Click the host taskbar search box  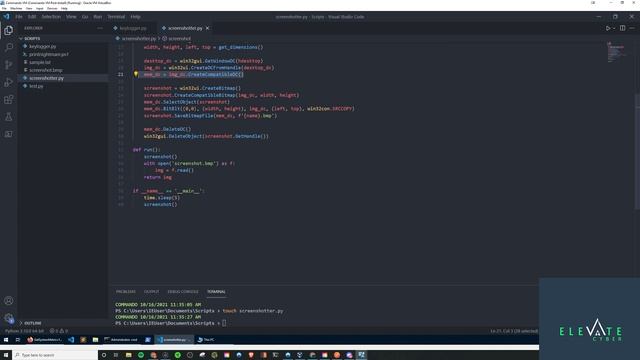(54, 355)
